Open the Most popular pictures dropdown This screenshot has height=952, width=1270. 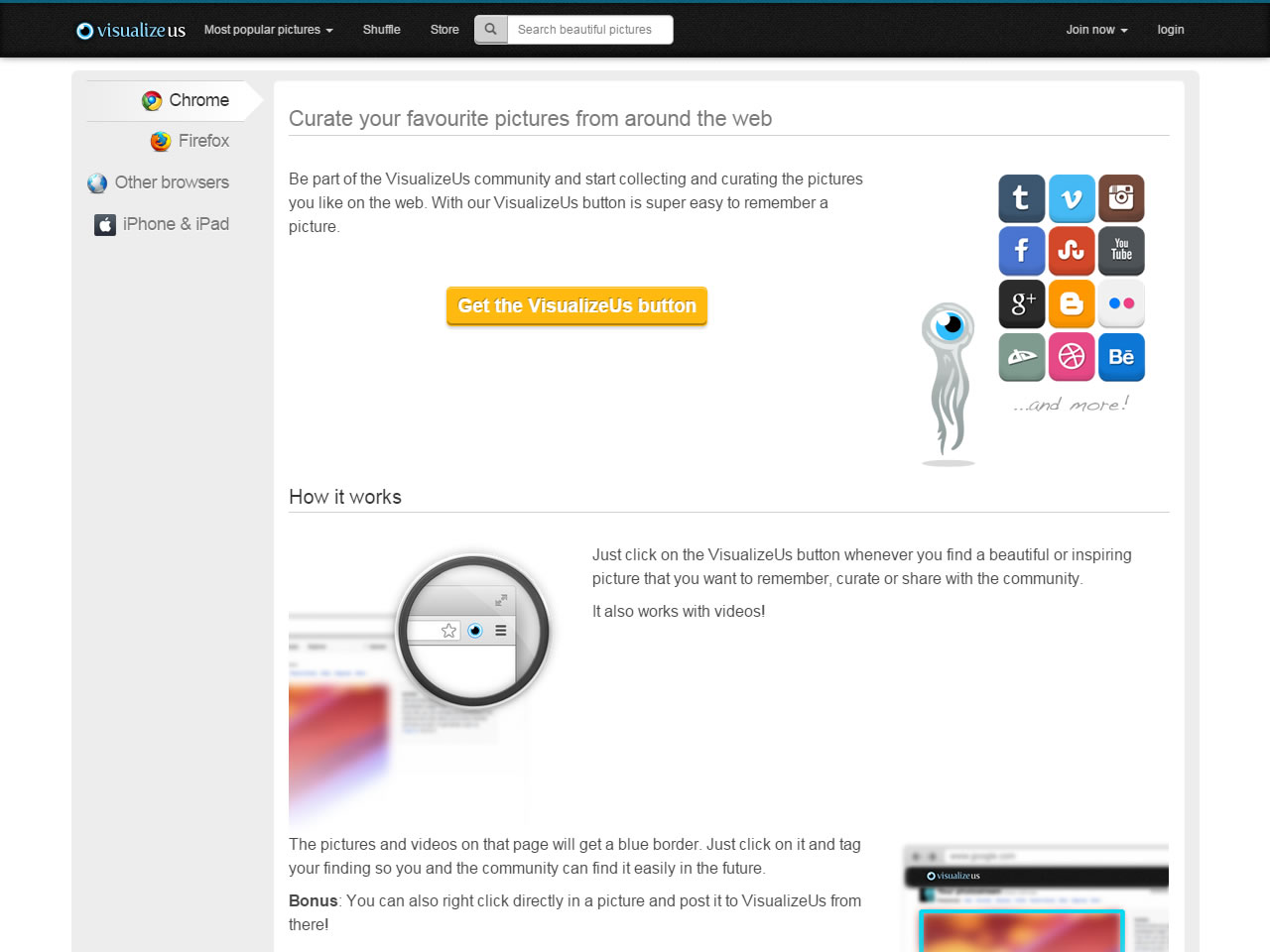(x=268, y=30)
